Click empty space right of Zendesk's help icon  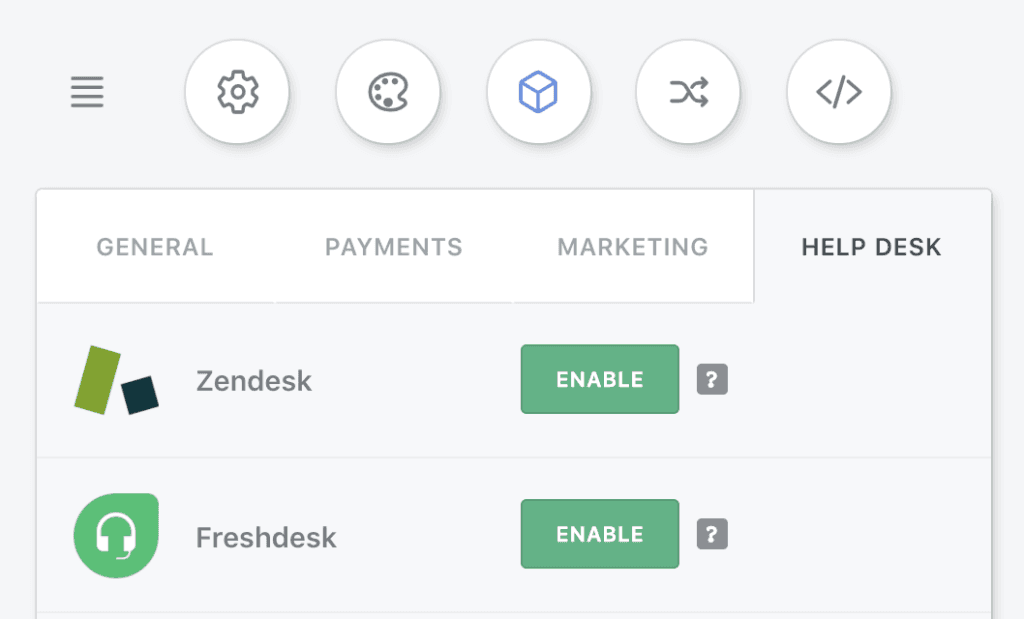[x=859, y=379]
